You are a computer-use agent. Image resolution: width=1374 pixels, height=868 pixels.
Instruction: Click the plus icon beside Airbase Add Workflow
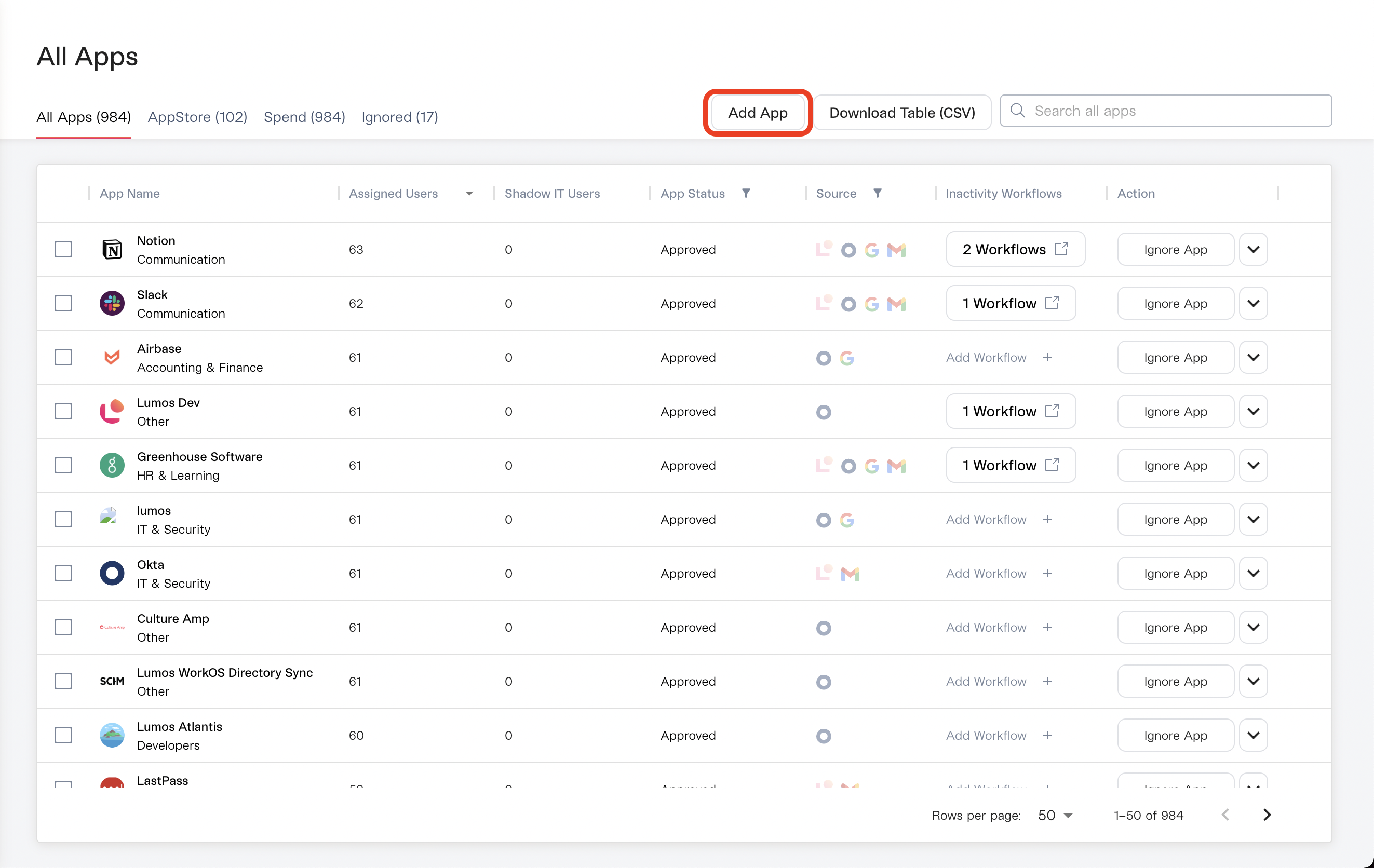[x=1047, y=358]
